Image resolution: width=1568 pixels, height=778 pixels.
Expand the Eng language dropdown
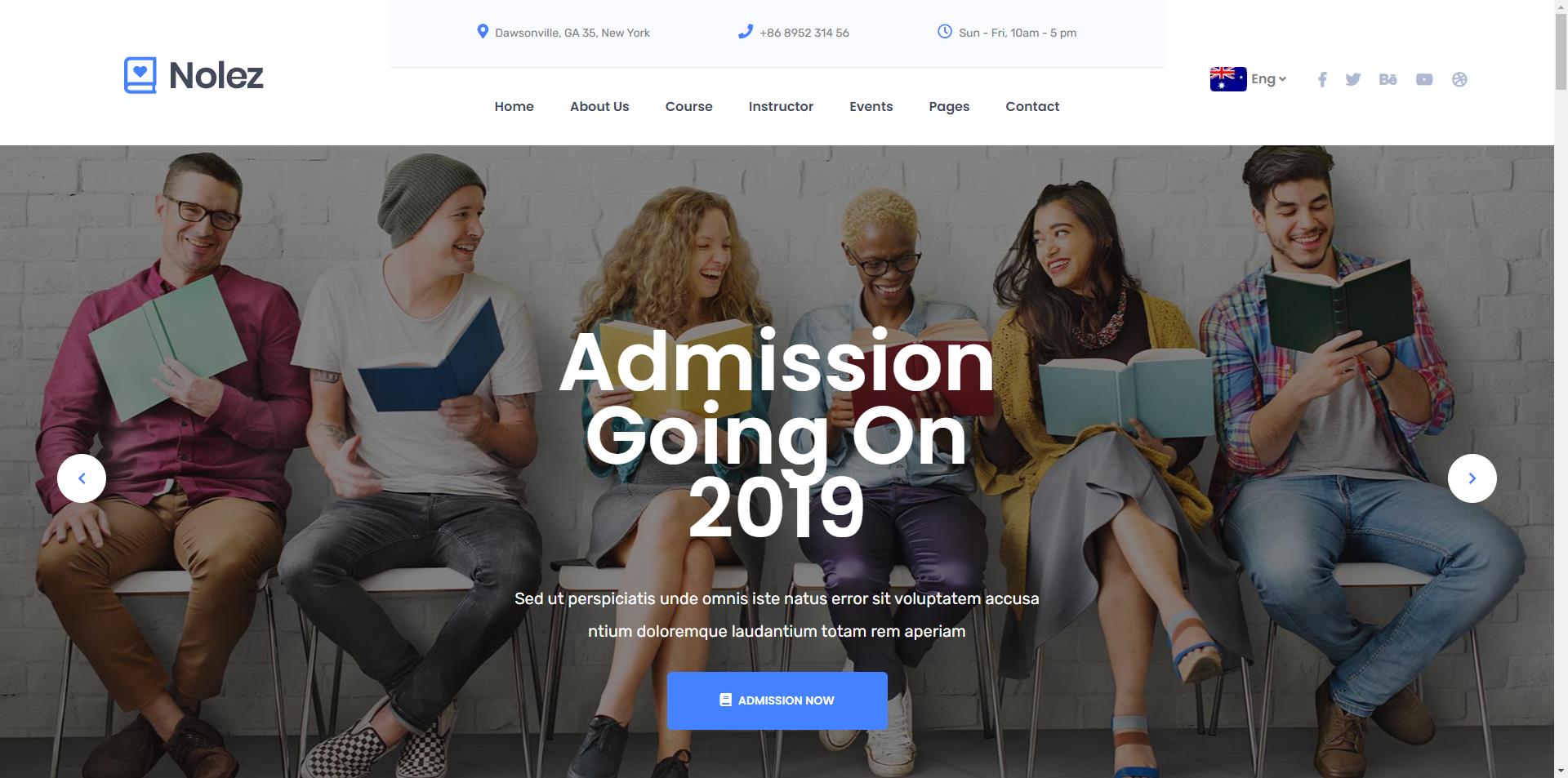(1268, 79)
